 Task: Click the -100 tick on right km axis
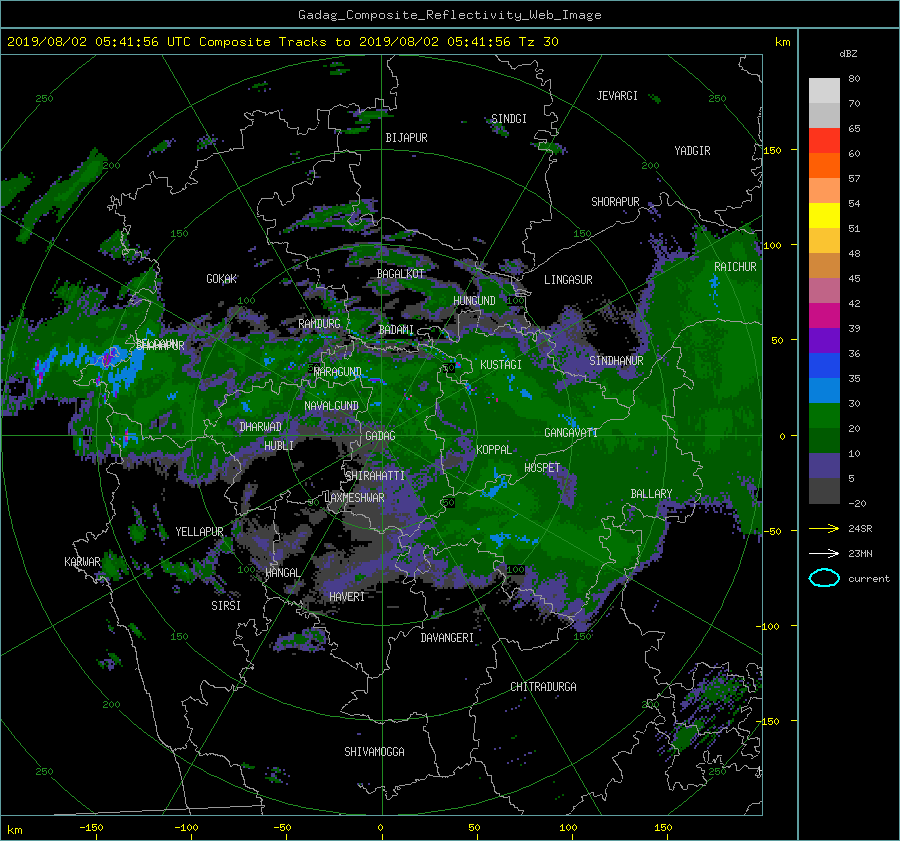pos(770,626)
